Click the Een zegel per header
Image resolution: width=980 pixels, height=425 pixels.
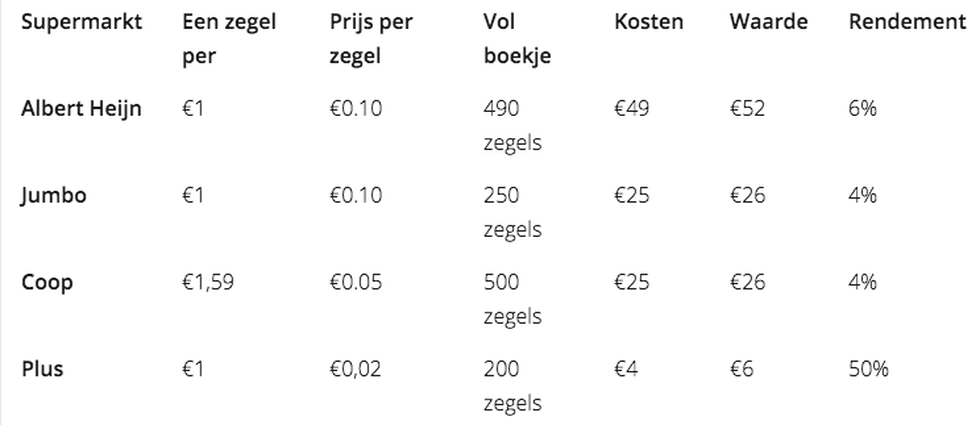[229, 39]
